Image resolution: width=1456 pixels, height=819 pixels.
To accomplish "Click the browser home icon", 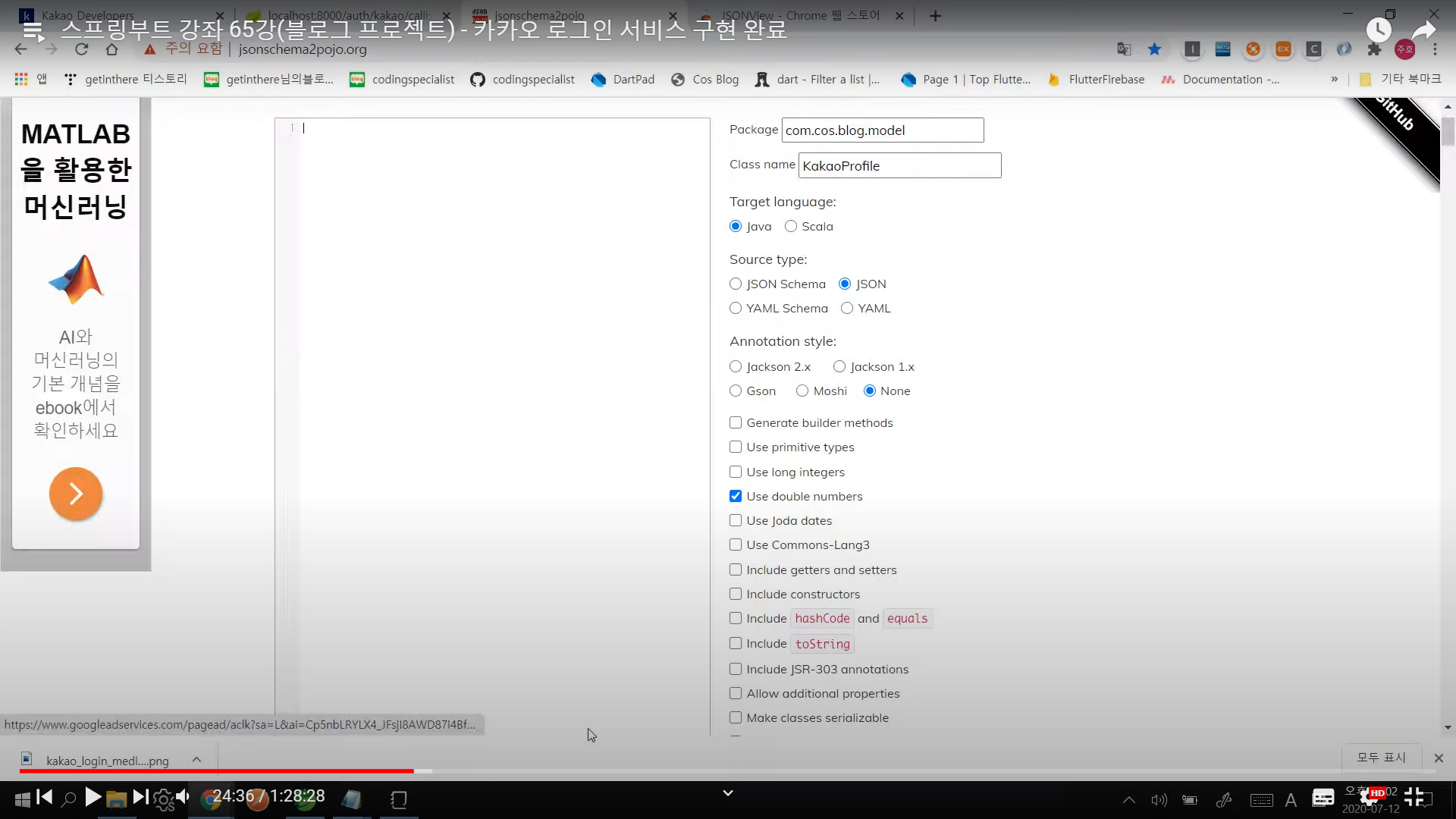I will click(x=111, y=49).
